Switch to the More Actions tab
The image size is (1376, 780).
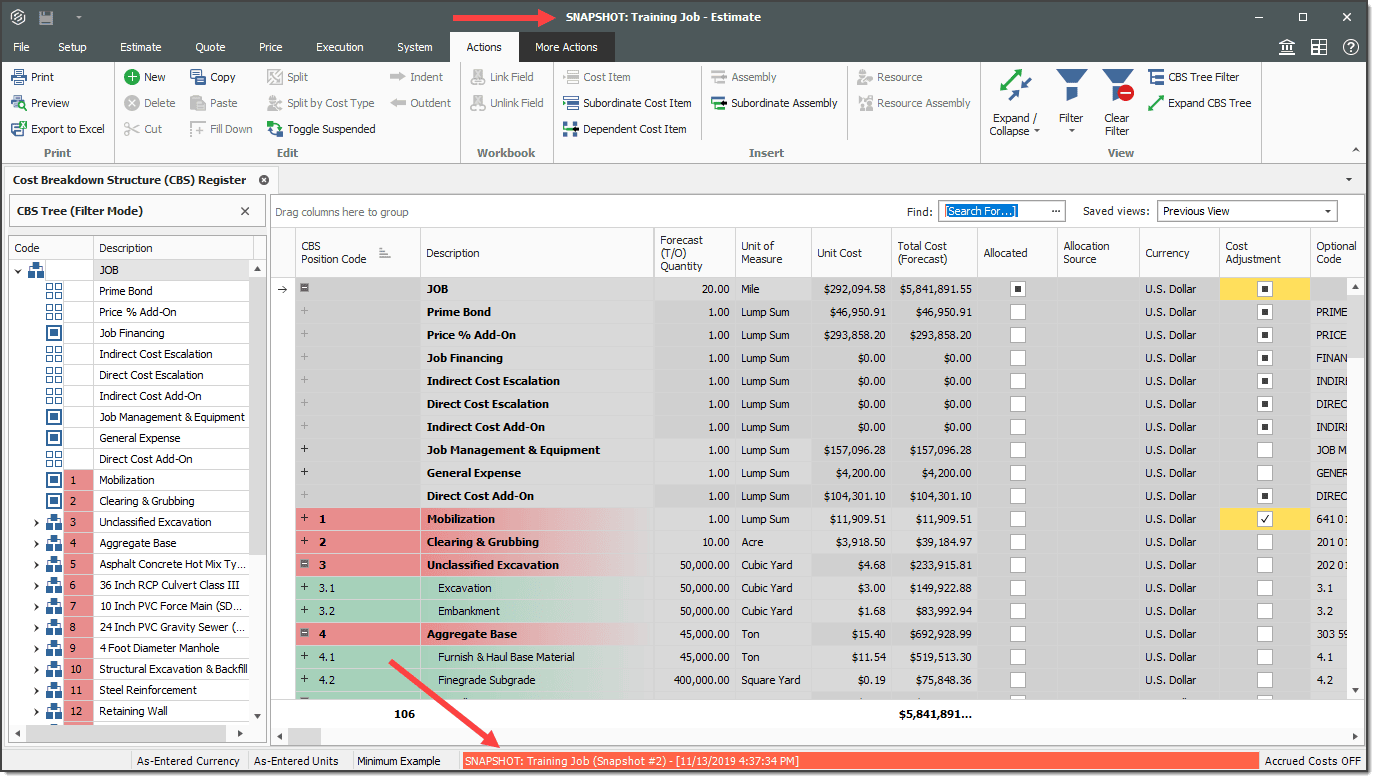coord(566,47)
